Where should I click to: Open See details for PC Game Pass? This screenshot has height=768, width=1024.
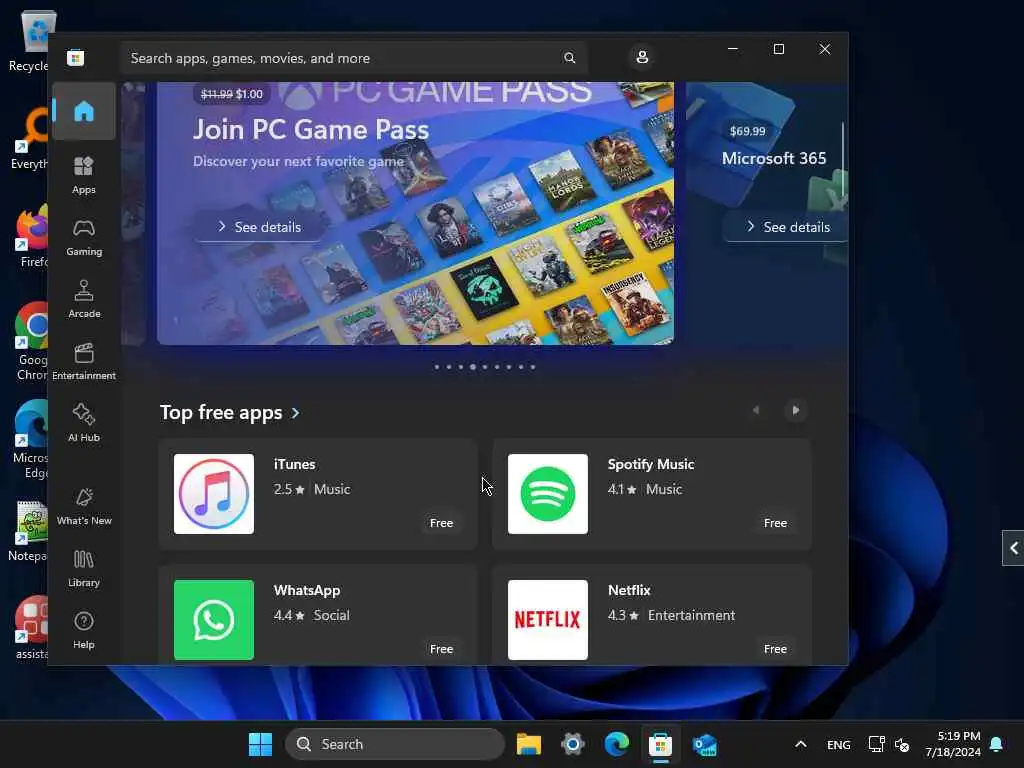[x=259, y=227]
